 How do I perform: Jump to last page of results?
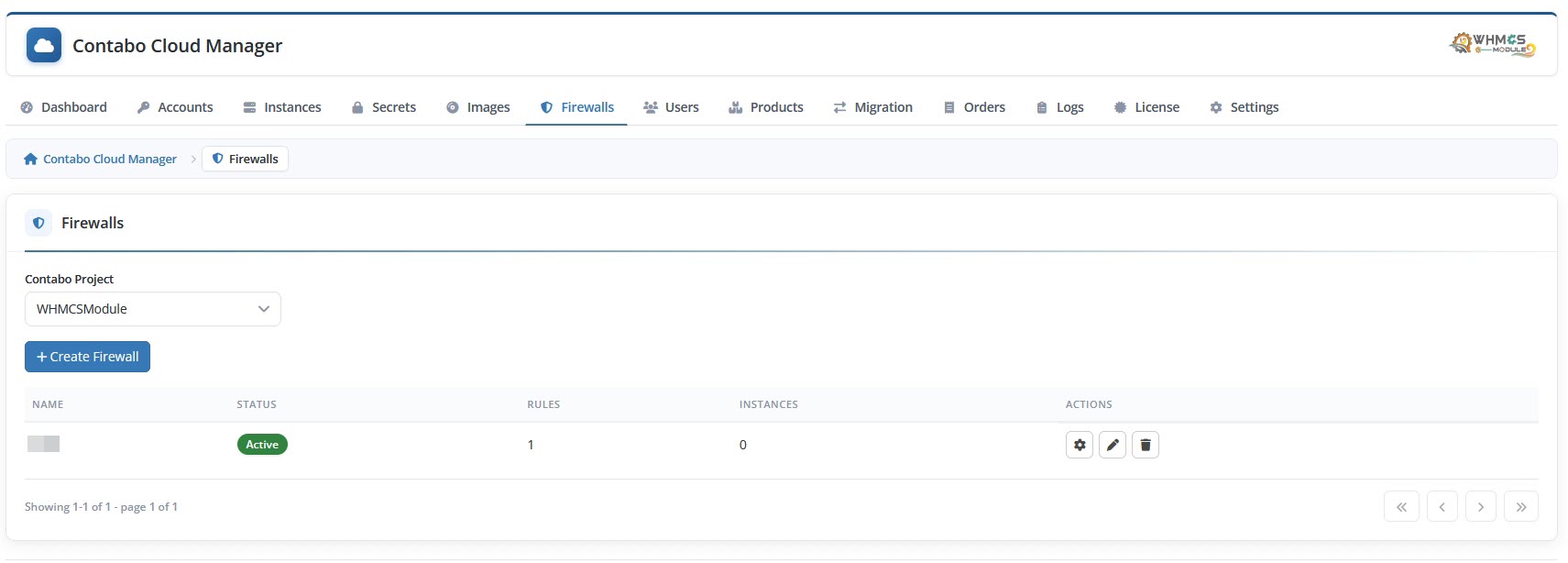click(x=1521, y=506)
